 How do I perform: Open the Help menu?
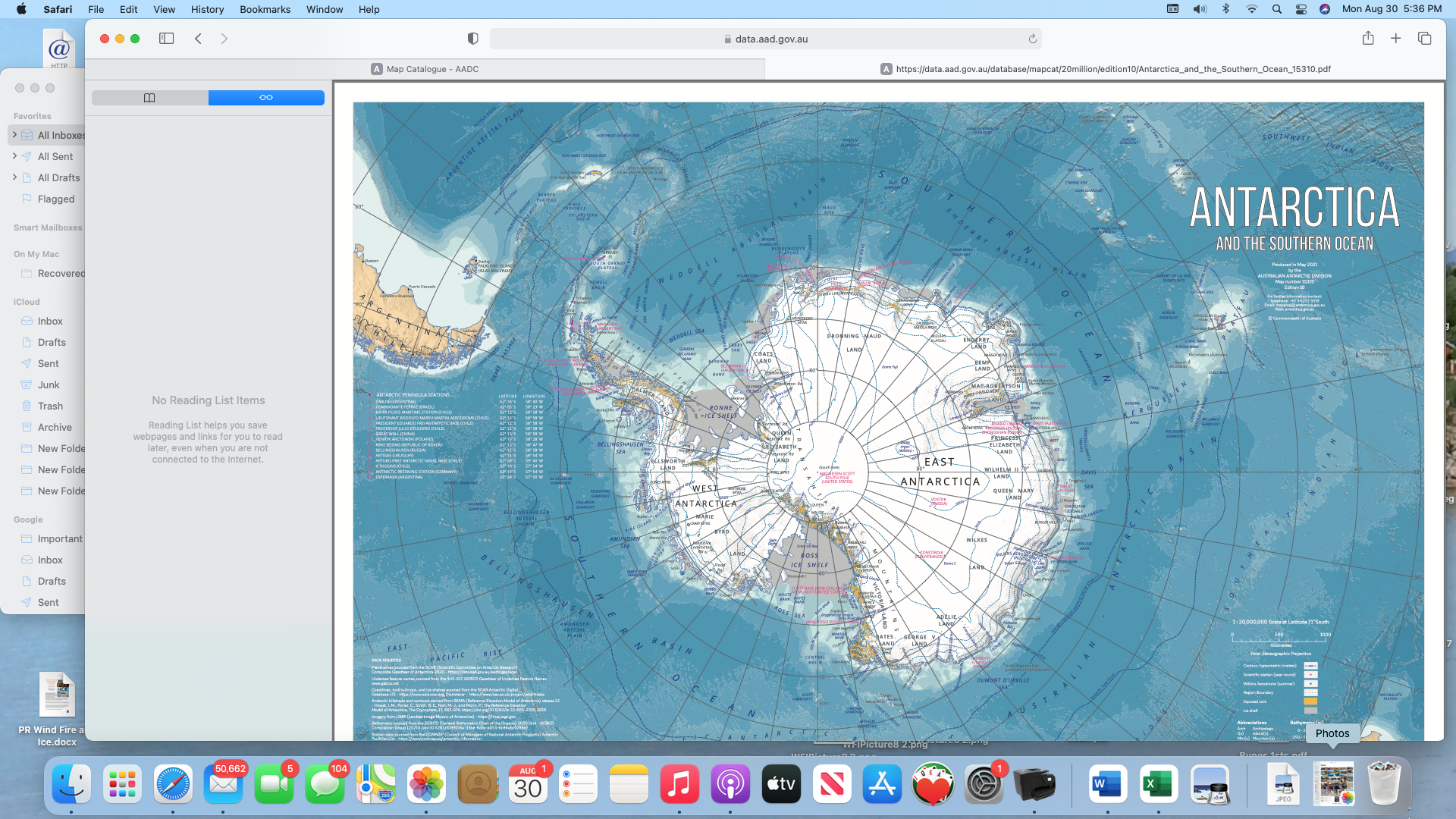(x=369, y=9)
